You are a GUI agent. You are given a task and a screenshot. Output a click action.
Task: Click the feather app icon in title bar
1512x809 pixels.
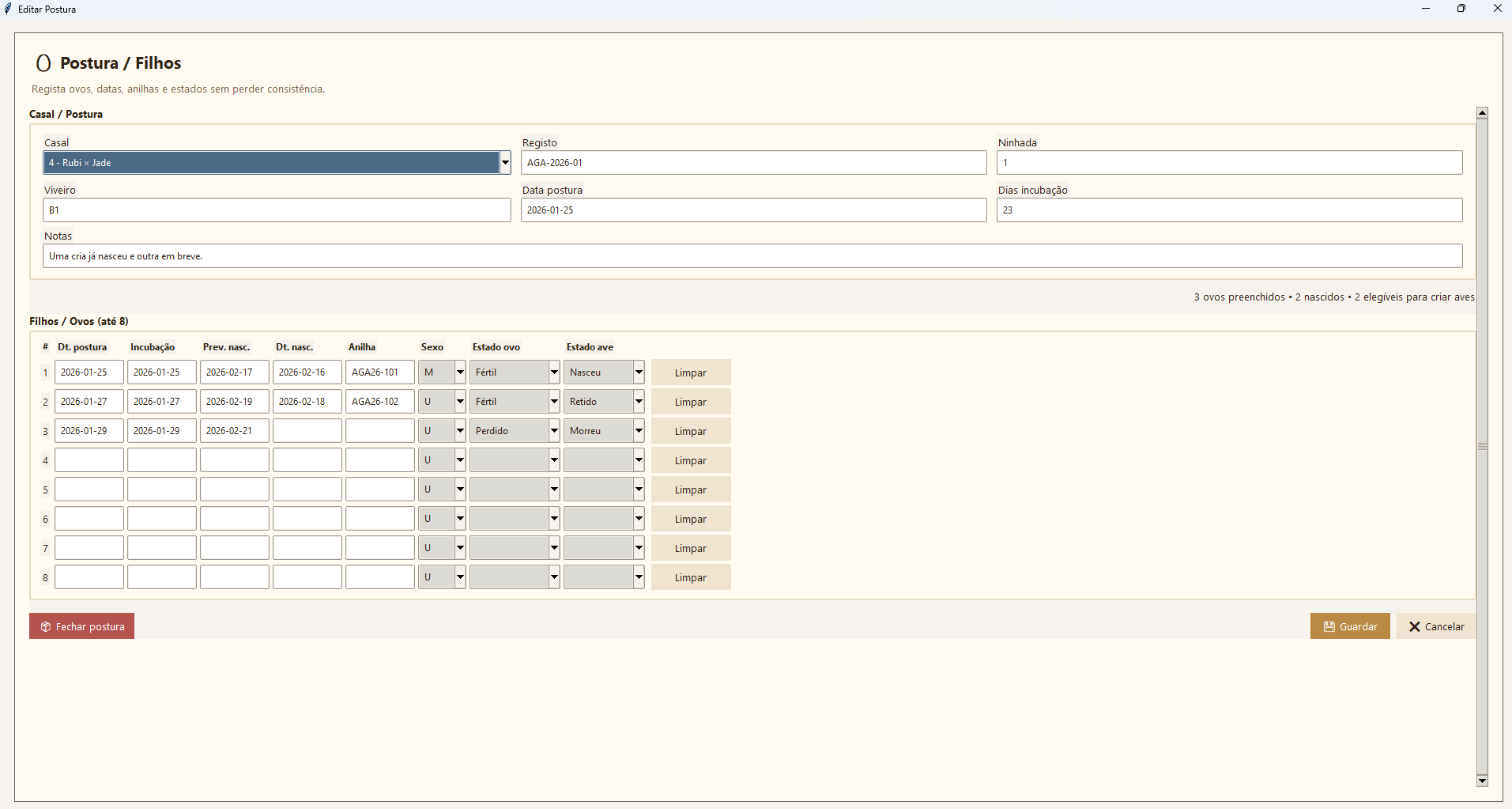(9, 9)
